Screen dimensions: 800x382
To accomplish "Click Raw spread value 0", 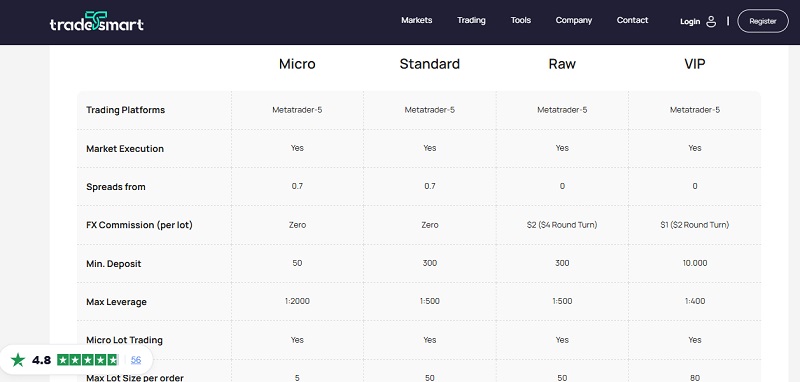I will pos(562,186).
